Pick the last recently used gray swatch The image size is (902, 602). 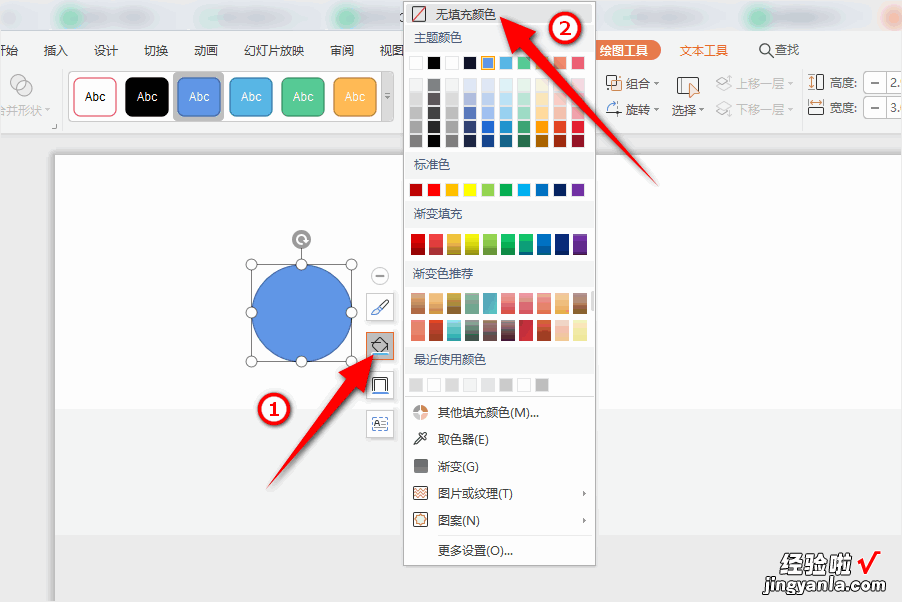click(x=542, y=385)
